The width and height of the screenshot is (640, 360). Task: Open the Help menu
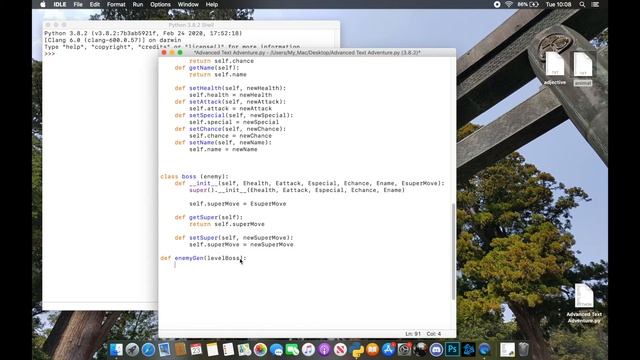click(211, 4)
